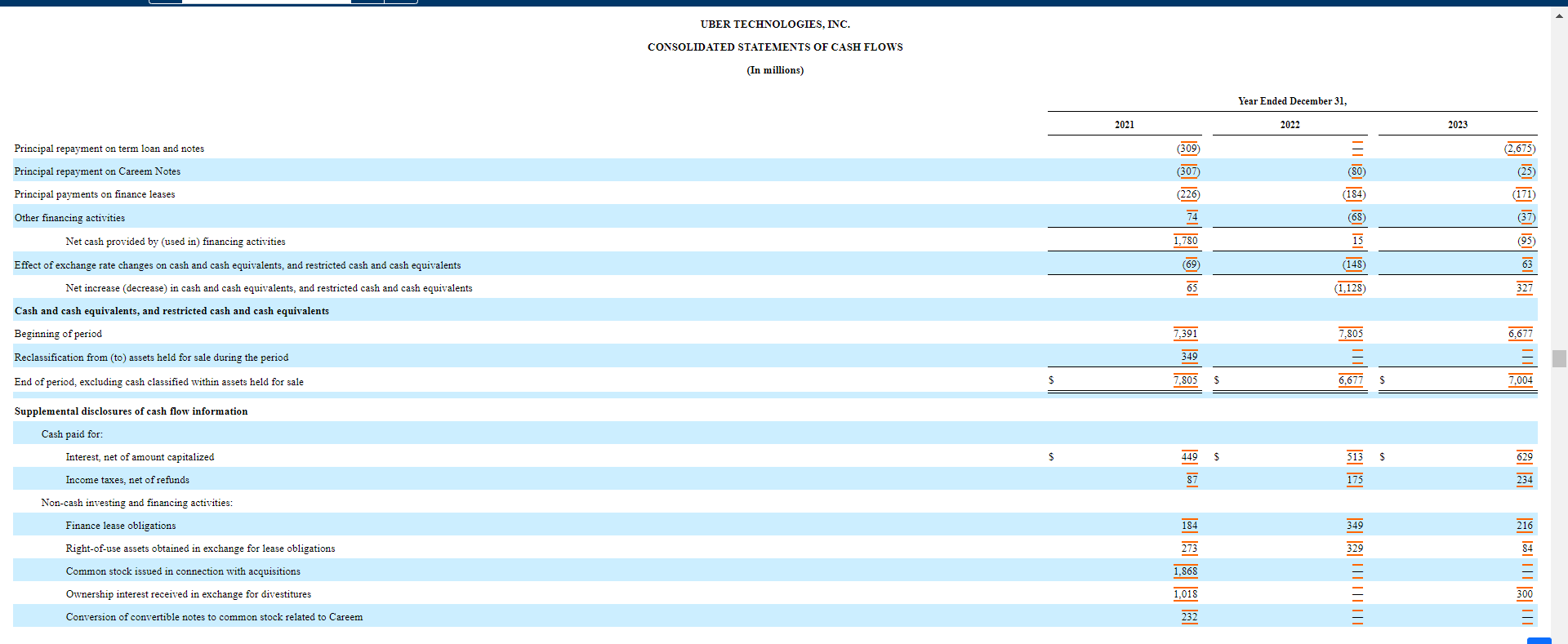This screenshot has width=1568, height=644.
Task: Click 2021 end of period 7,805
Action: tap(1186, 380)
